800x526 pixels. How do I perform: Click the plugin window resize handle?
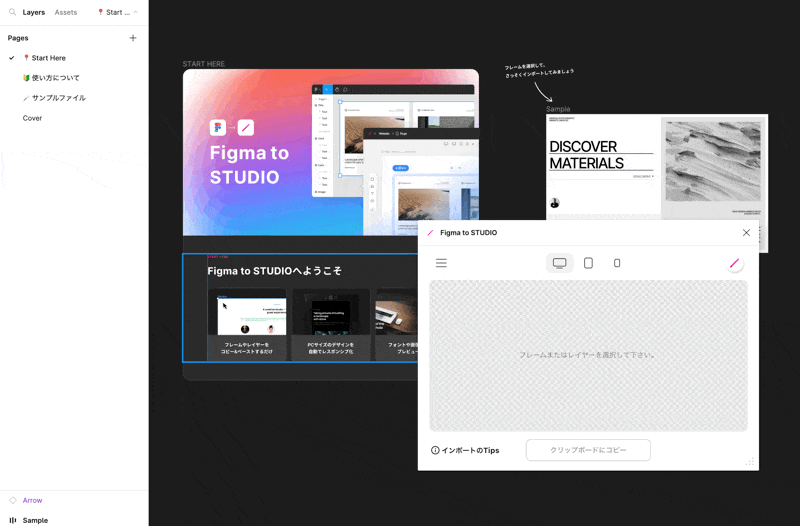(x=750, y=462)
